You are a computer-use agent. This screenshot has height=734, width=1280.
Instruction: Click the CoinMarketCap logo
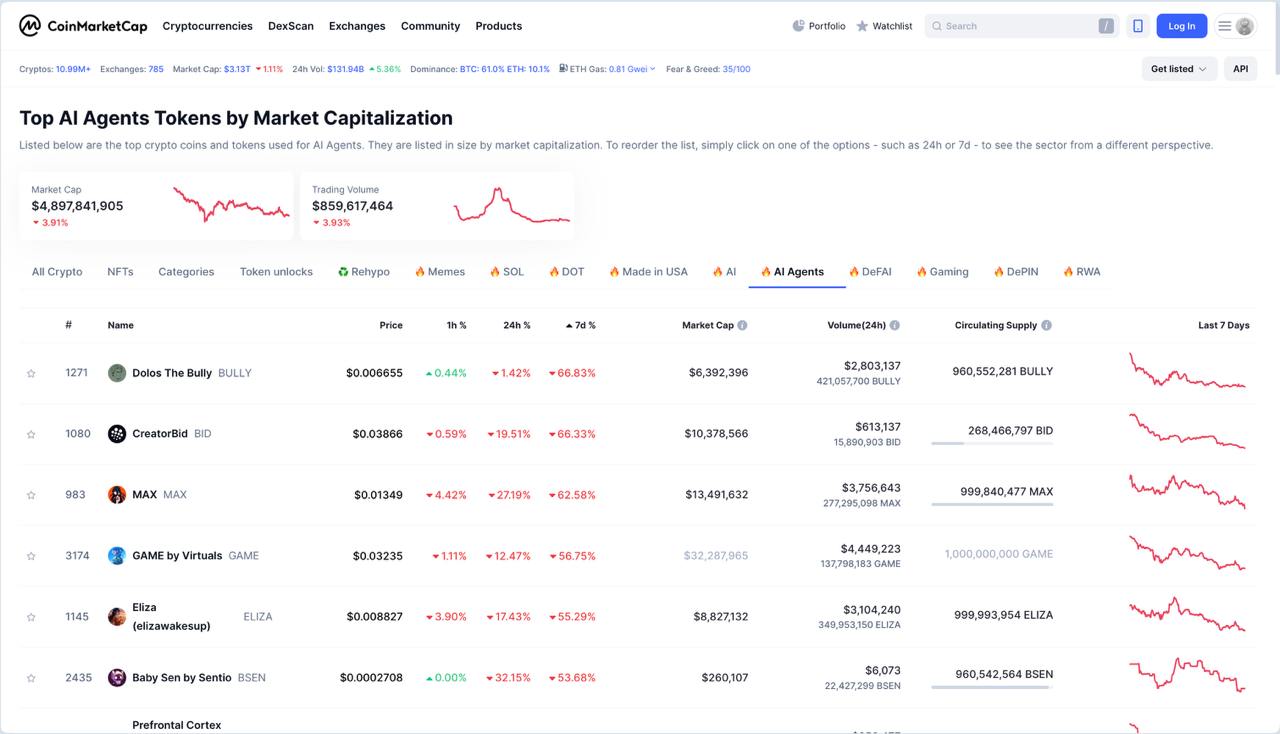(83, 26)
